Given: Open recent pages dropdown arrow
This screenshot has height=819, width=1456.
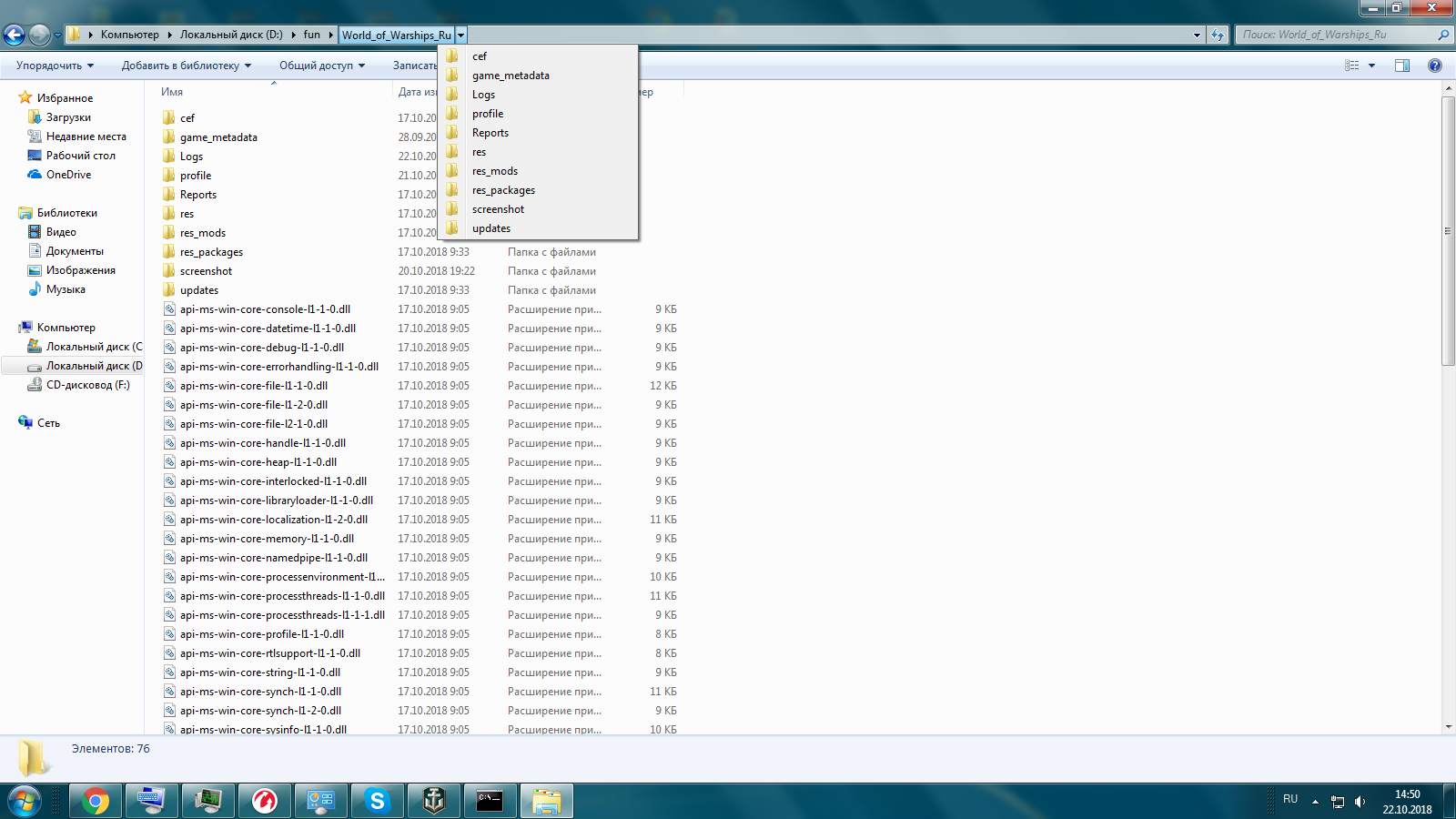Looking at the screenshot, I should point(57,35).
